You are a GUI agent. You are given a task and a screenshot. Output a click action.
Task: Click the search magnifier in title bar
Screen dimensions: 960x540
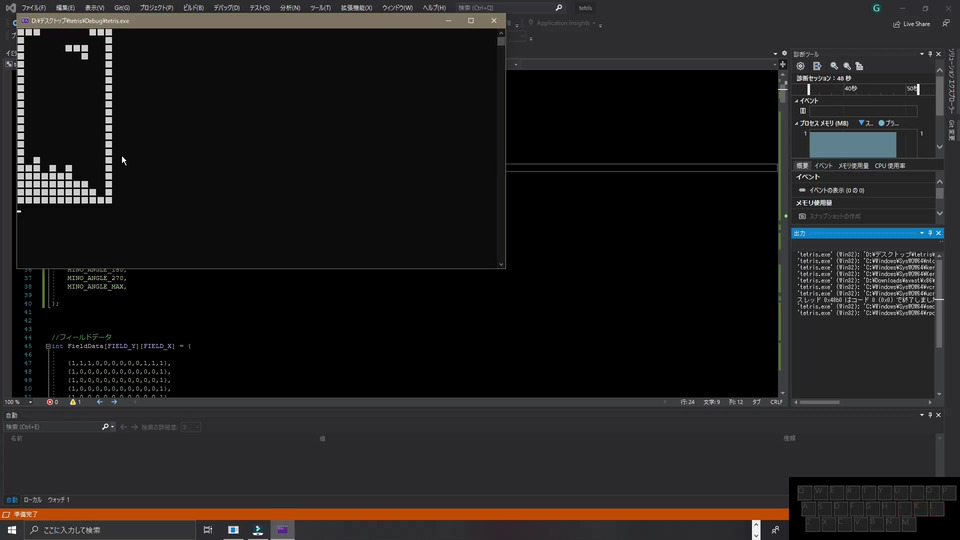[558, 8]
